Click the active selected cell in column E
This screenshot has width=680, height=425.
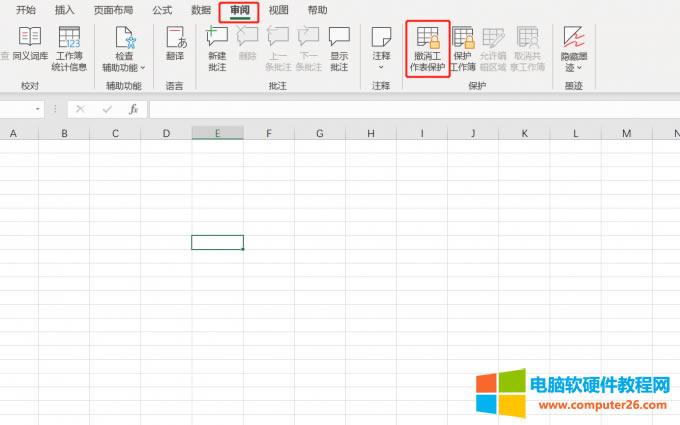click(218, 242)
